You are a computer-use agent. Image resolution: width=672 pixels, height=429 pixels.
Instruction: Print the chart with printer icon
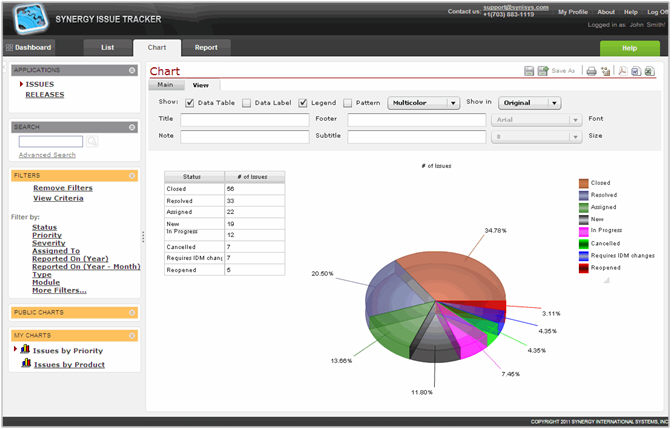click(x=591, y=71)
